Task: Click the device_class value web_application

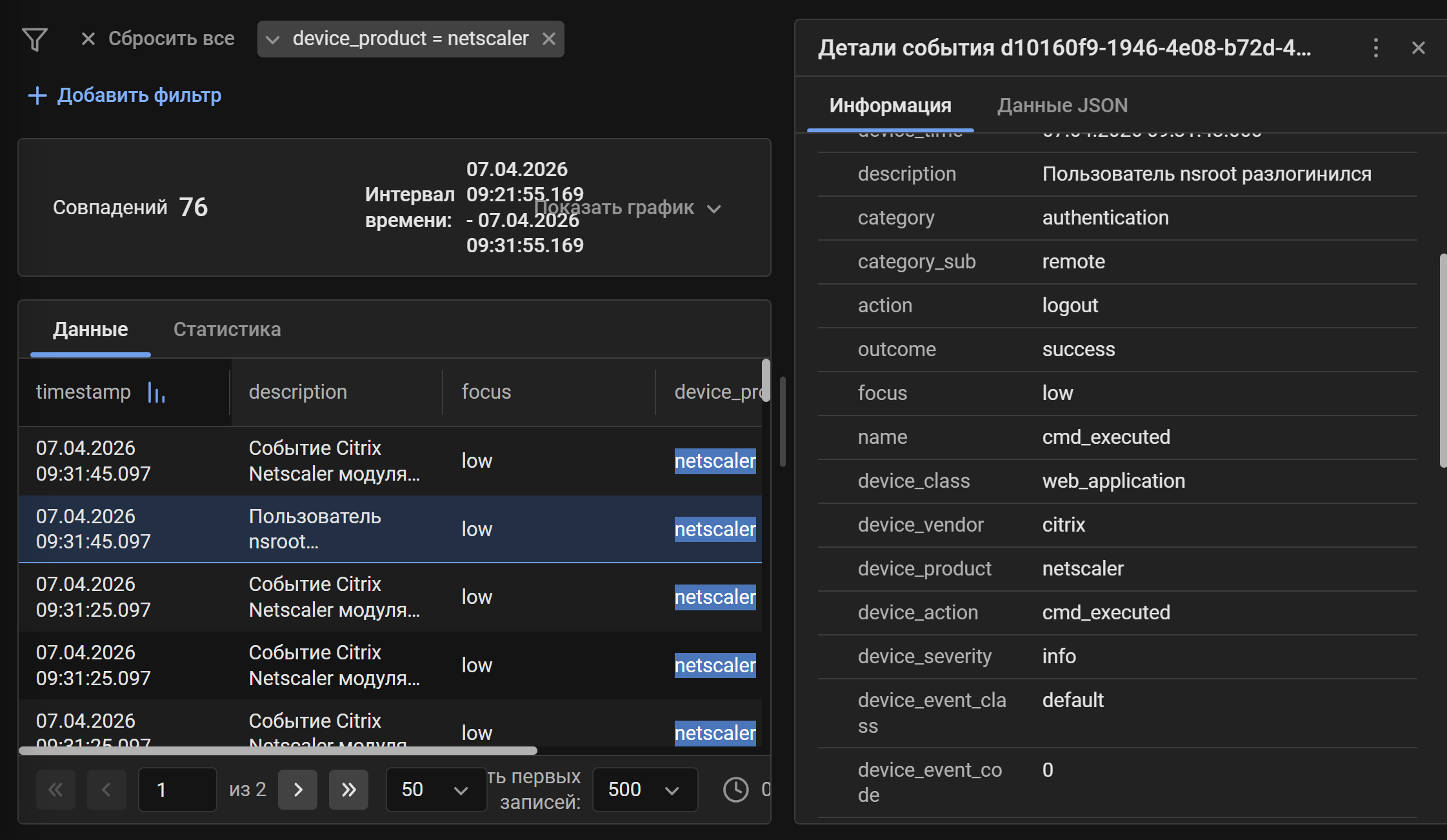Action: [x=1113, y=481]
